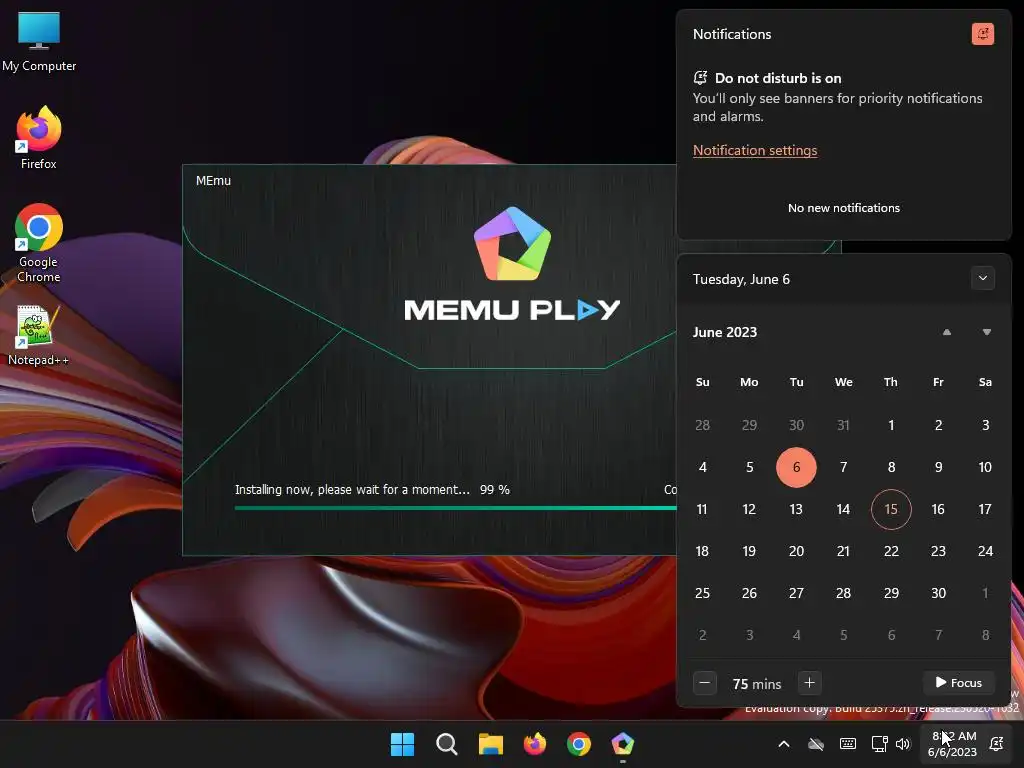
Task: Open Notification settings link
Action: (755, 150)
